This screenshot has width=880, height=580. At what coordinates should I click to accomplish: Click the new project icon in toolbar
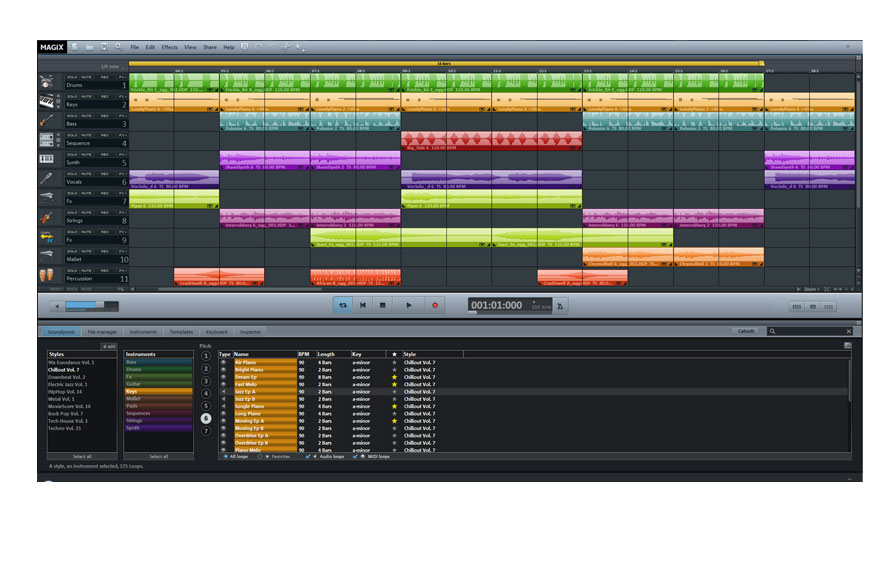(75, 47)
